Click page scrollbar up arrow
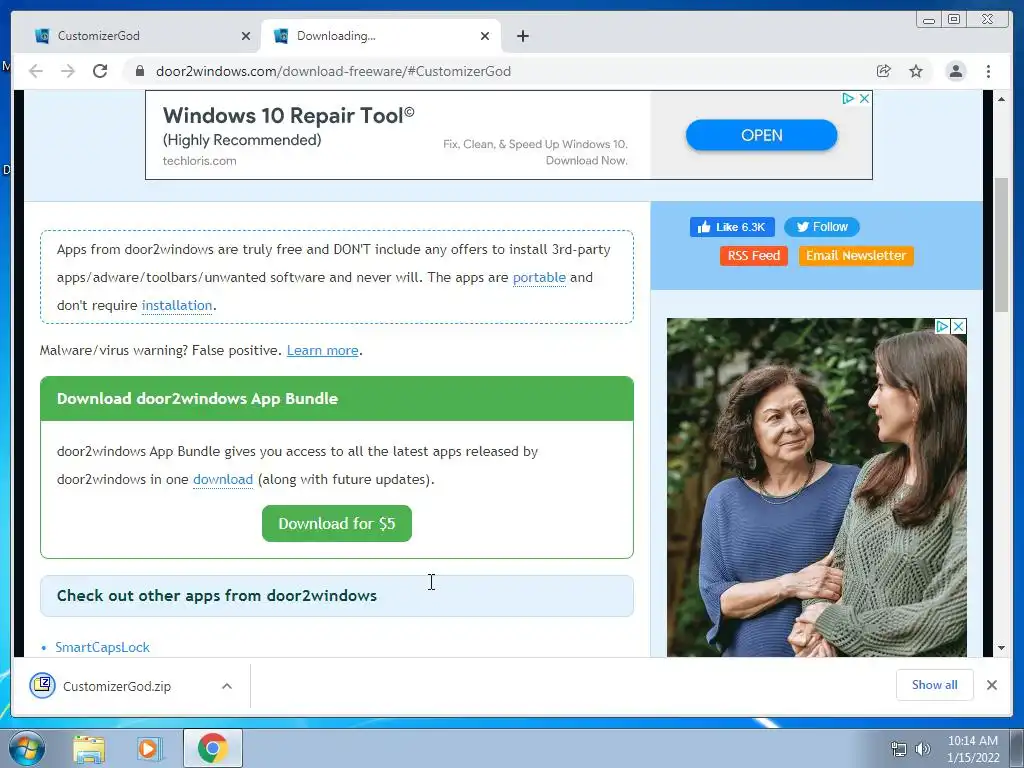Viewport: 1024px width, 768px height. 1001,99
